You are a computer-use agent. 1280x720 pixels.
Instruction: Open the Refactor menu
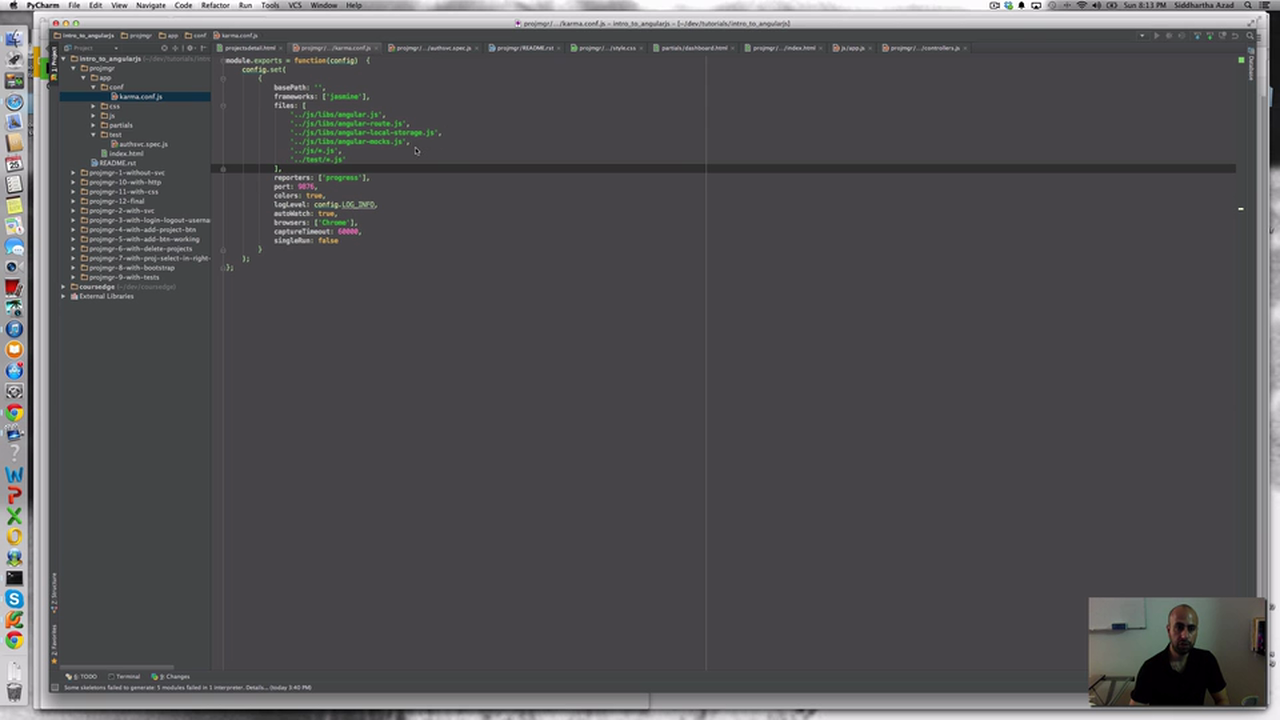tap(215, 5)
